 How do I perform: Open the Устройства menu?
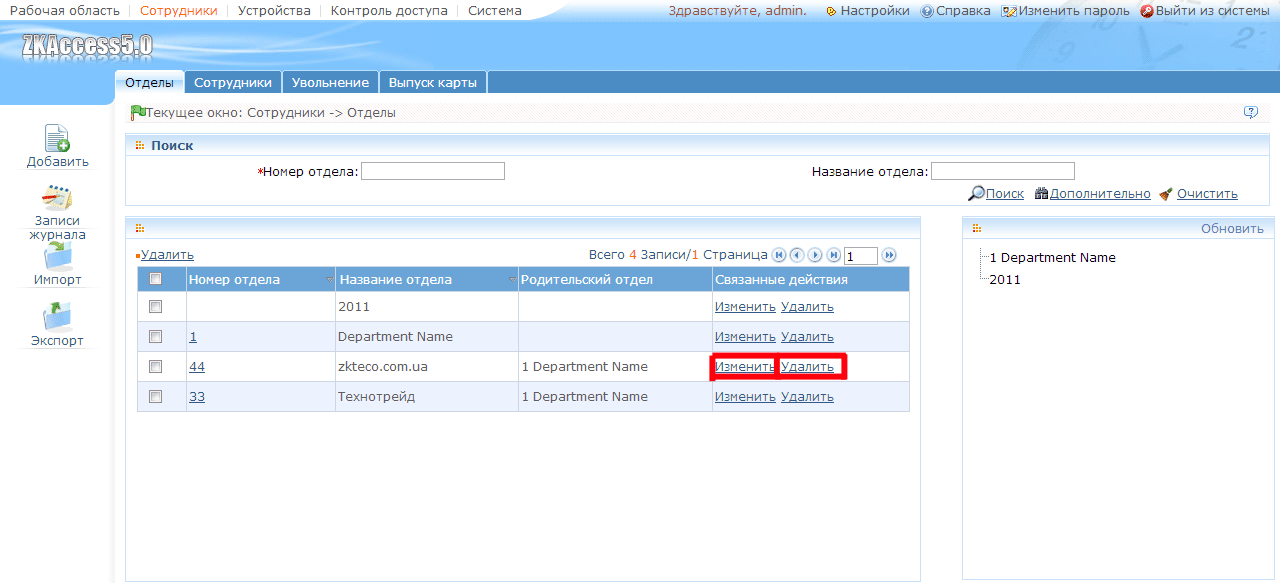(x=274, y=11)
